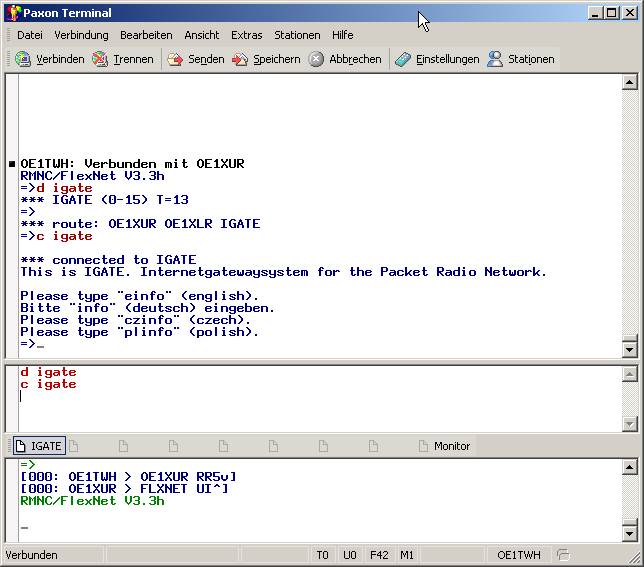The height and width of the screenshot is (567, 644).
Task: Click line "OE1TWH: Verbunden mit OE1XUR"
Action: coord(132,164)
